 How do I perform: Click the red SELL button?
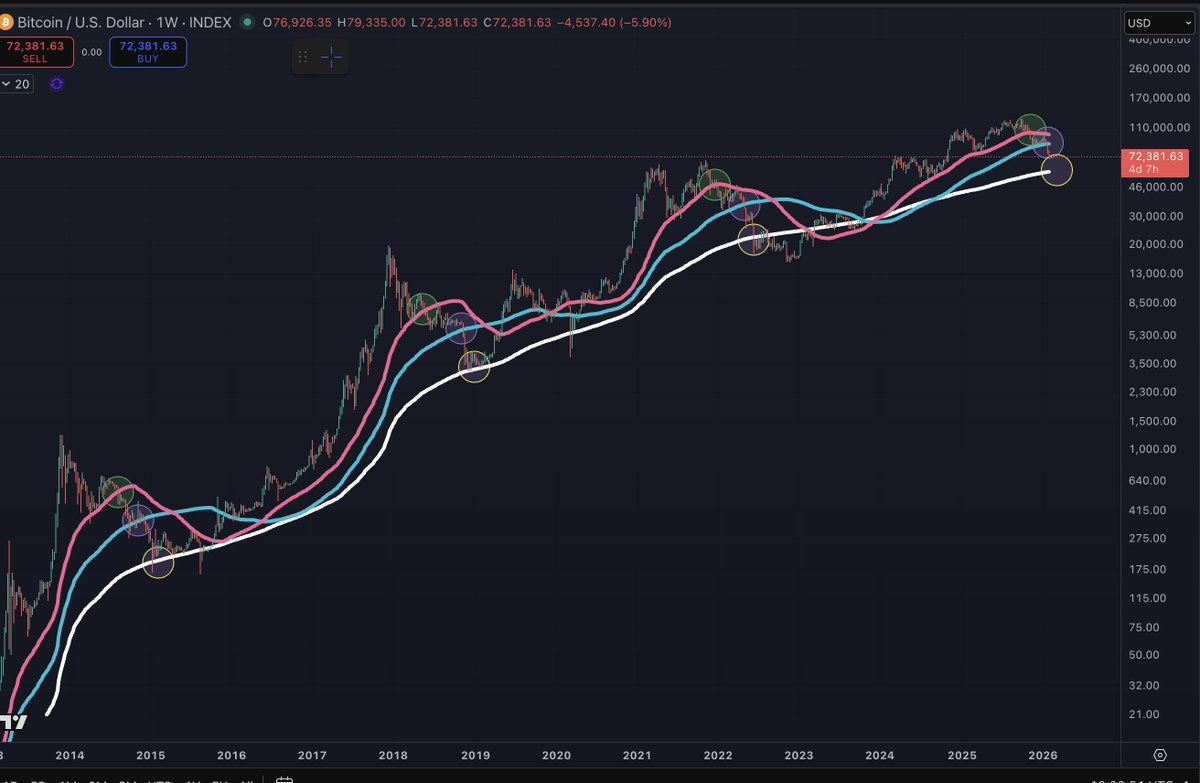pos(36,50)
